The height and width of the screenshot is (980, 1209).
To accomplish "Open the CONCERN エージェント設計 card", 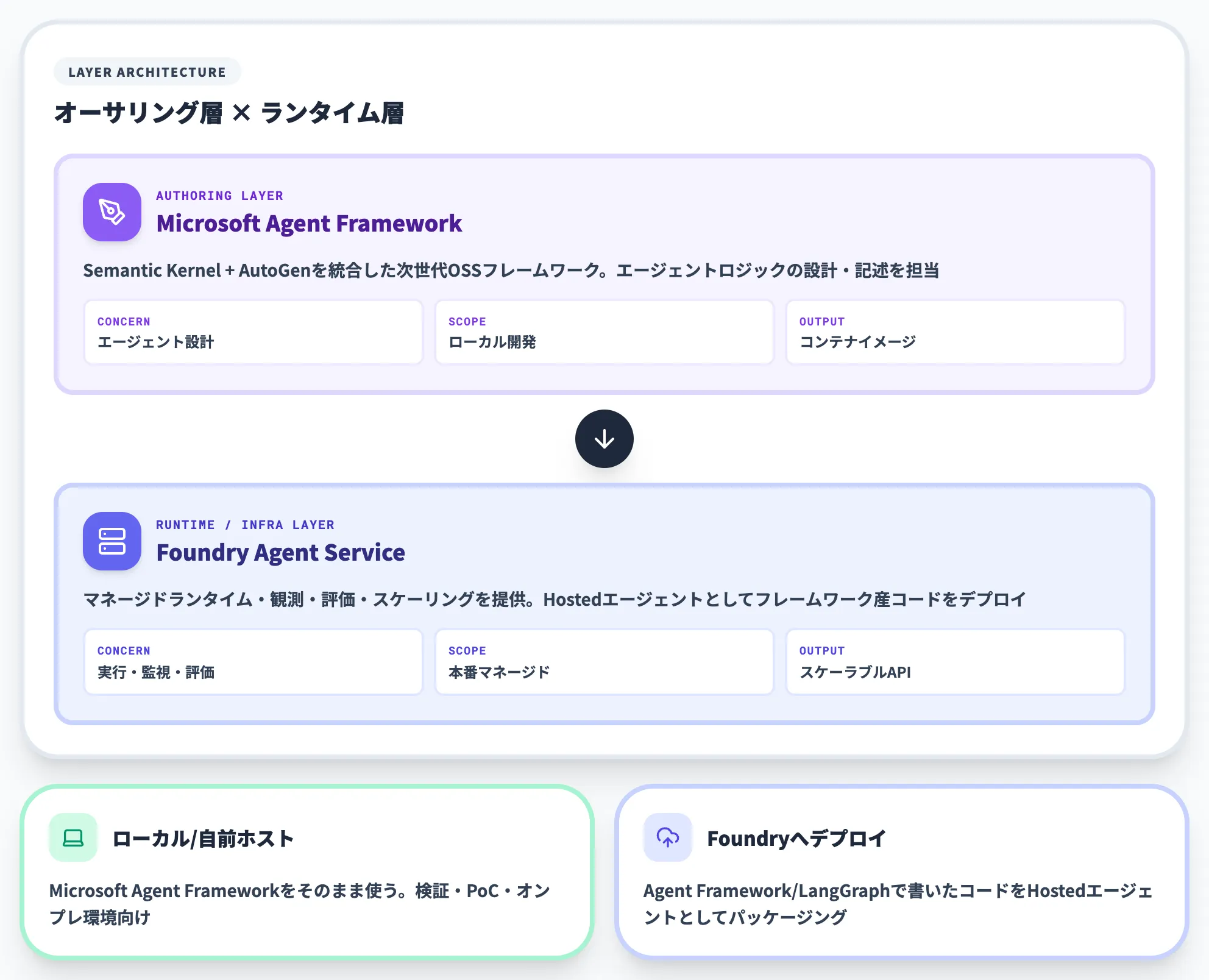I will click(253, 332).
